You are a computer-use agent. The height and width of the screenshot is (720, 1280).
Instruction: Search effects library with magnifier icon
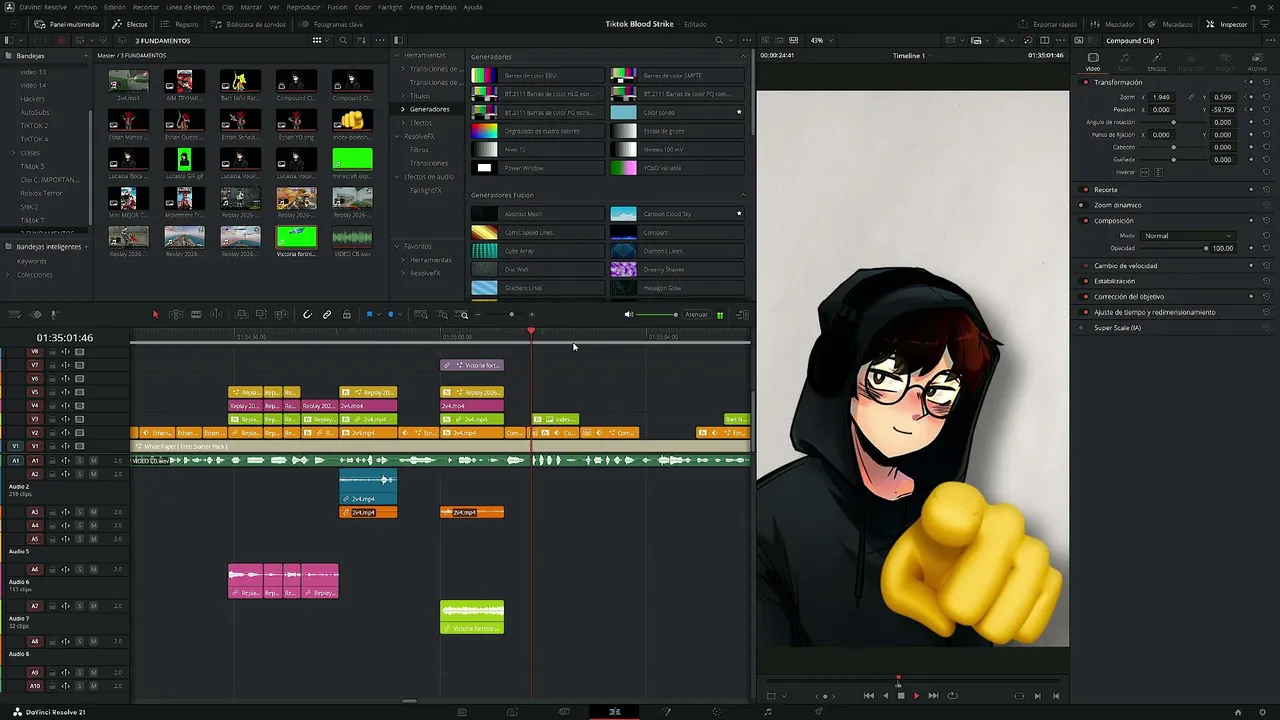(719, 41)
